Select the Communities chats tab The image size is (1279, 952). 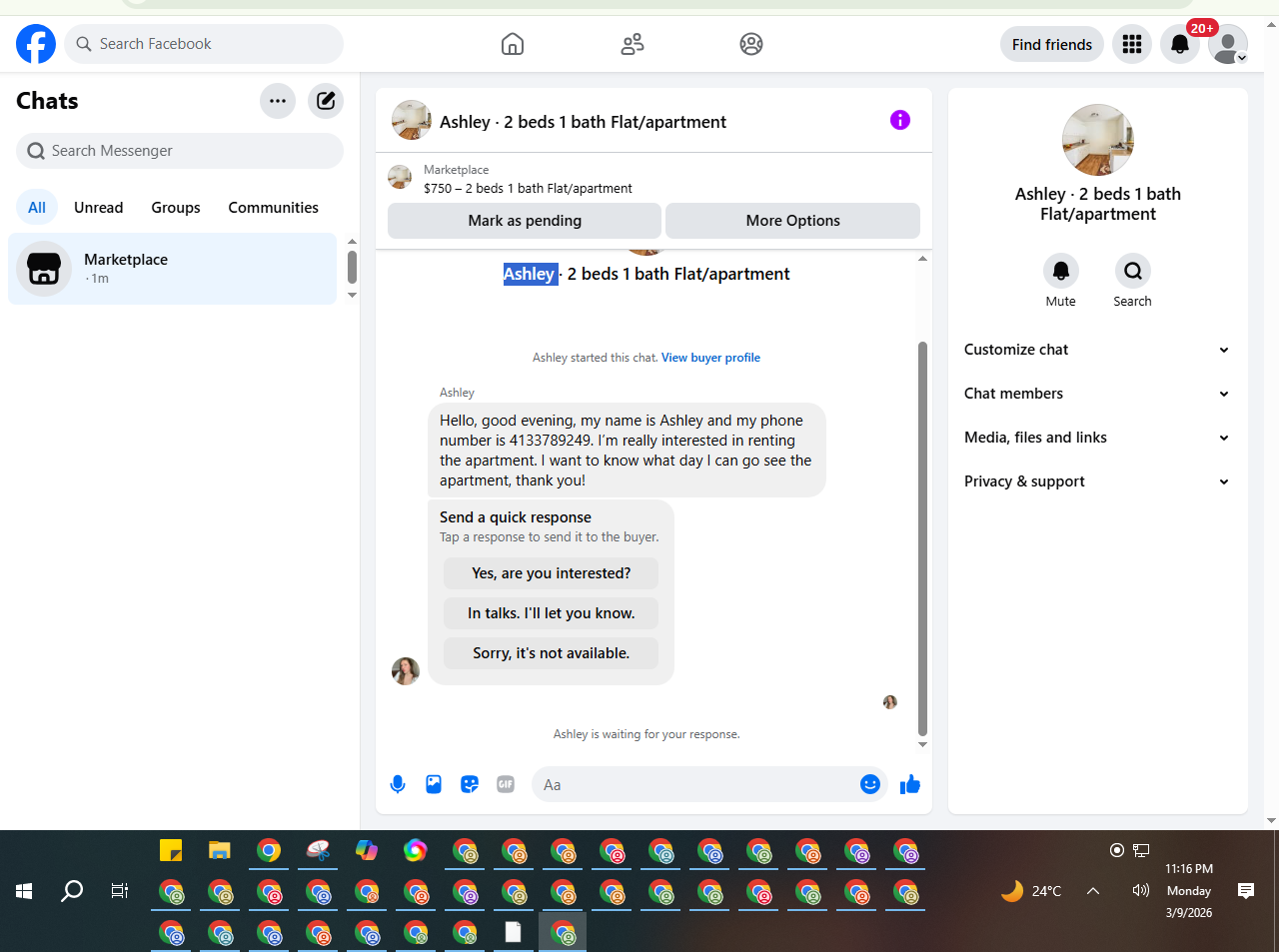(x=274, y=208)
